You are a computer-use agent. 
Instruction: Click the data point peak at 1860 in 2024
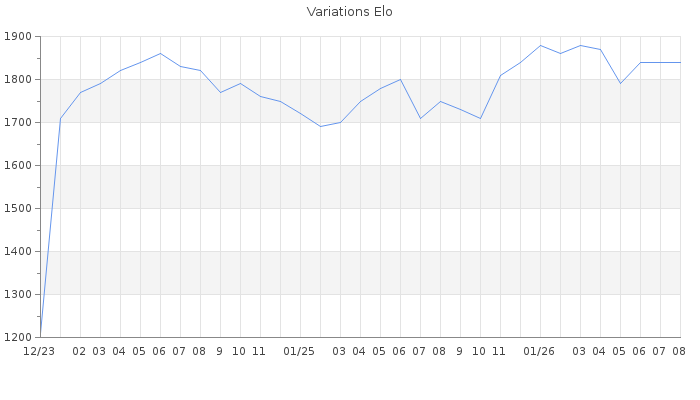click(x=160, y=54)
